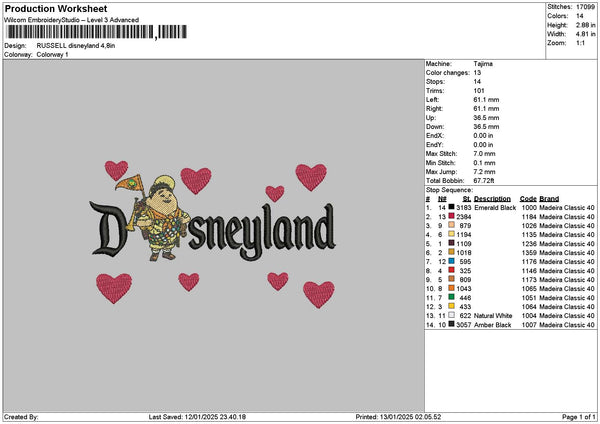Screen dimensions: 600x424
Task: Click 'Wilcom EmbroideryStudio – Level 3 Advanced' text
Action: (71, 20)
